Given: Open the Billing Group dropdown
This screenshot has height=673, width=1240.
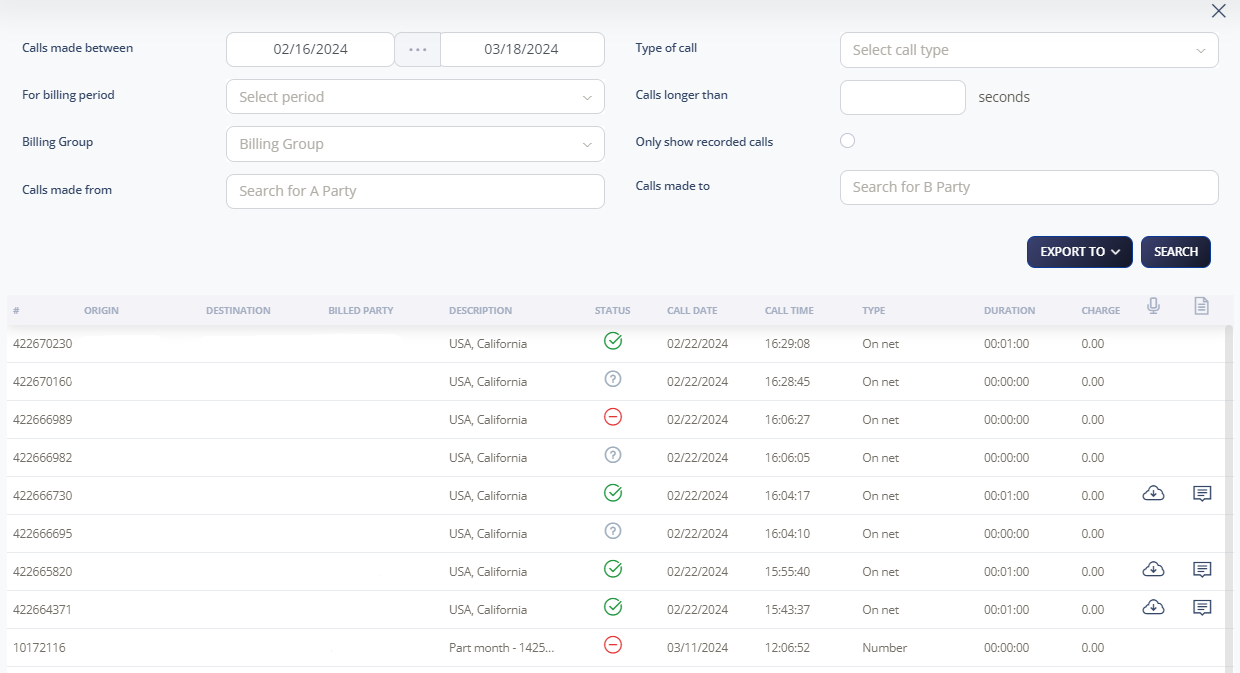Looking at the screenshot, I should pyautogui.click(x=415, y=144).
